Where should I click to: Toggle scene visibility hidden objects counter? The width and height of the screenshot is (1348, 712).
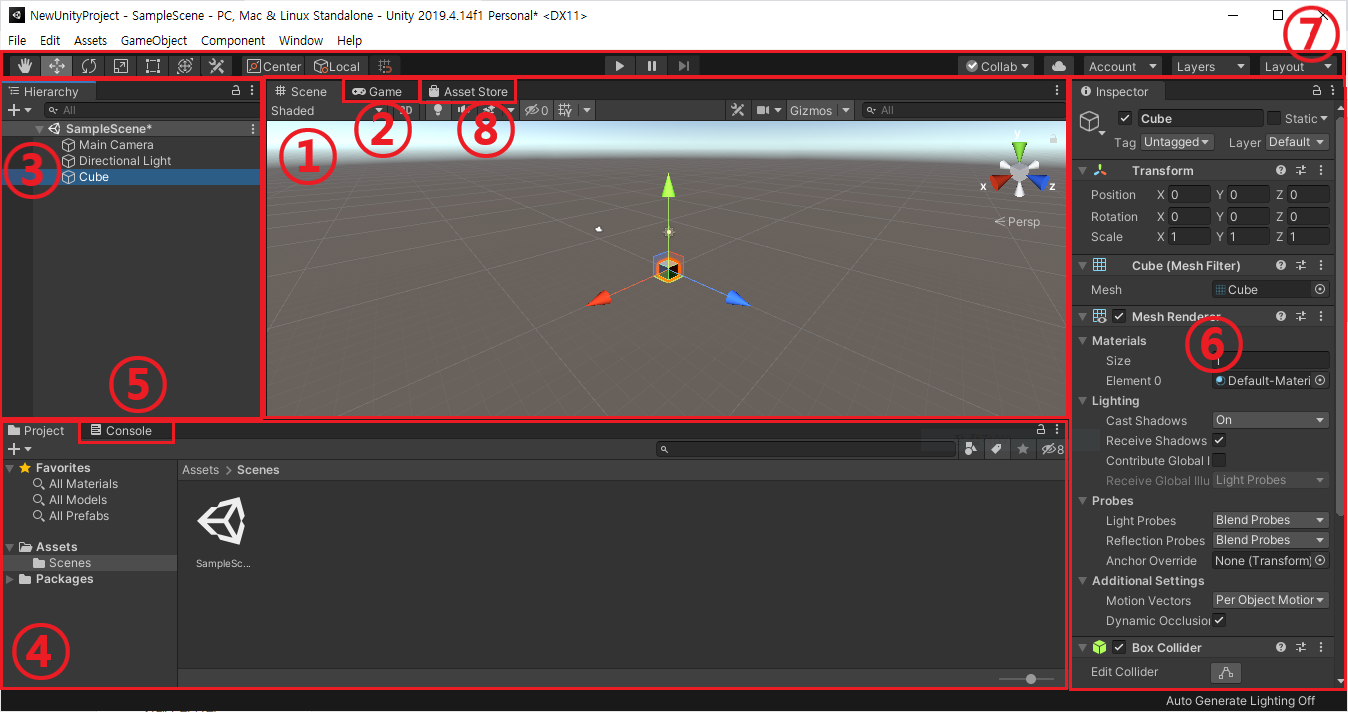pyautogui.click(x=537, y=110)
